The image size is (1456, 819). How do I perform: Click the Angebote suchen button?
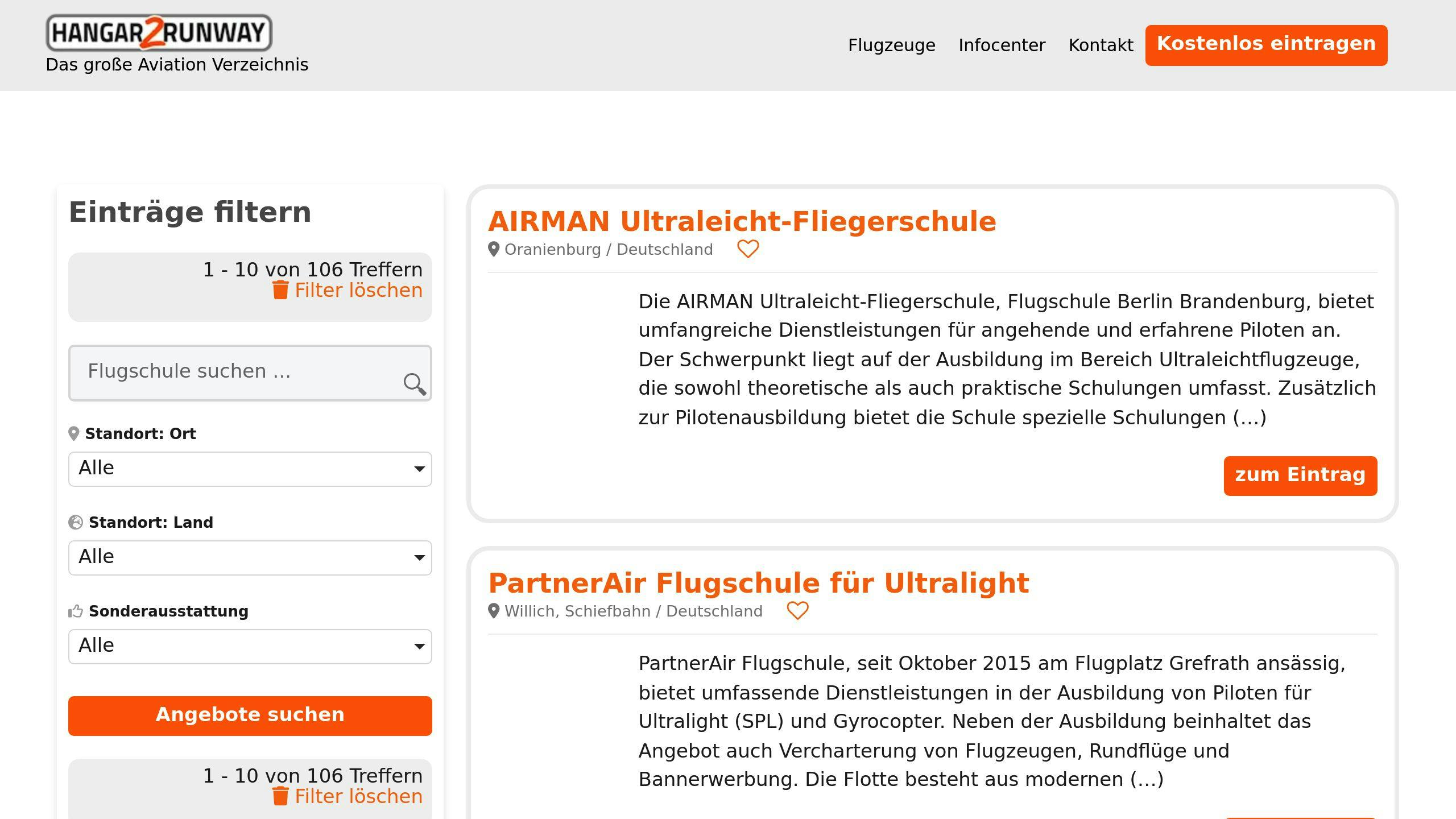click(x=250, y=715)
